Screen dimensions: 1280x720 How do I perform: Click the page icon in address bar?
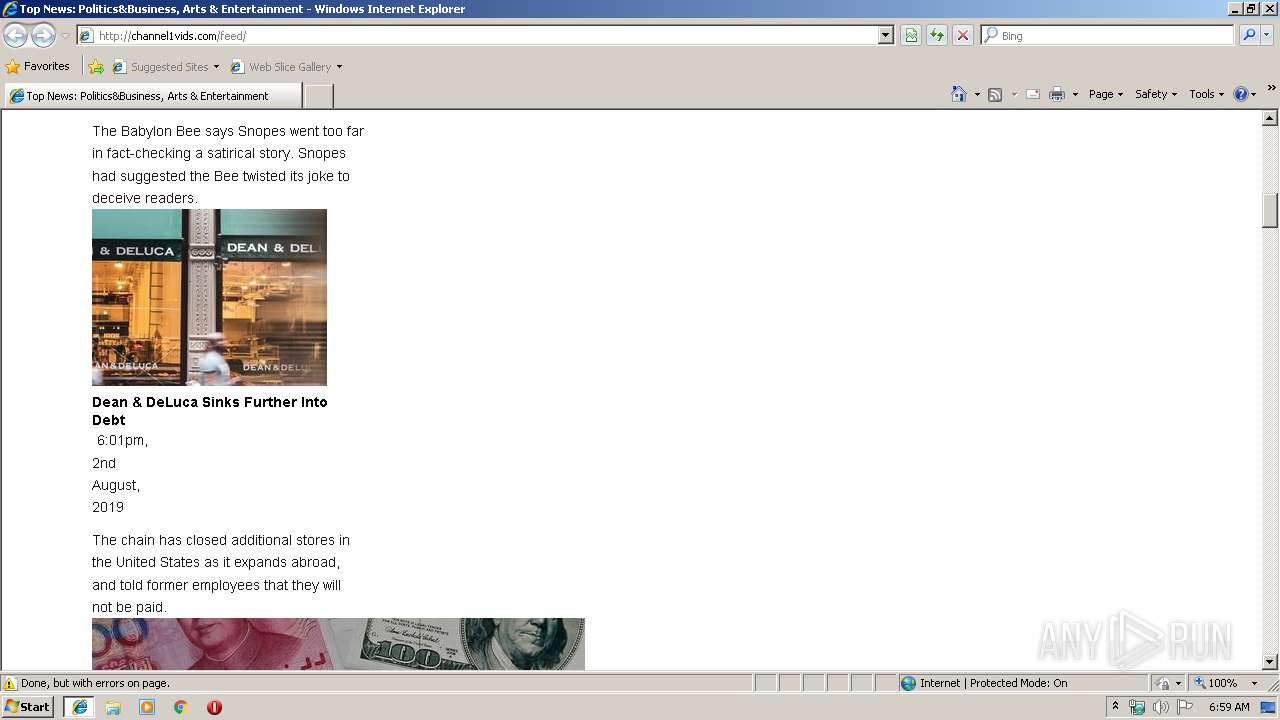point(87,36)
